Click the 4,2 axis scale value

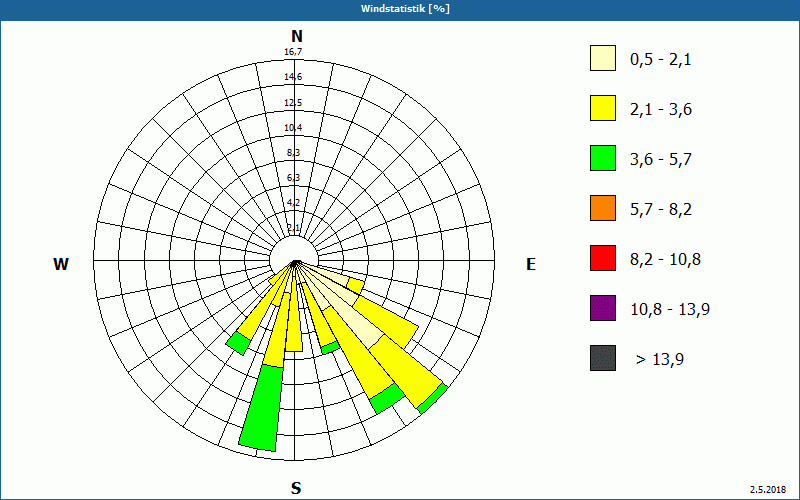pos(293,203)
